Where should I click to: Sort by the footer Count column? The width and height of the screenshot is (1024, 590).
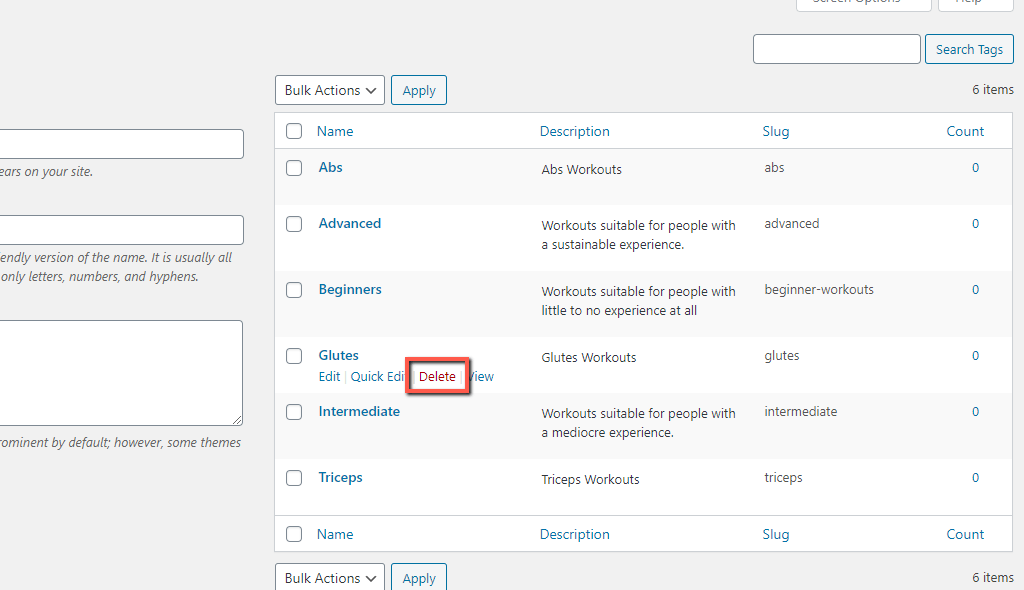point(965,534)
